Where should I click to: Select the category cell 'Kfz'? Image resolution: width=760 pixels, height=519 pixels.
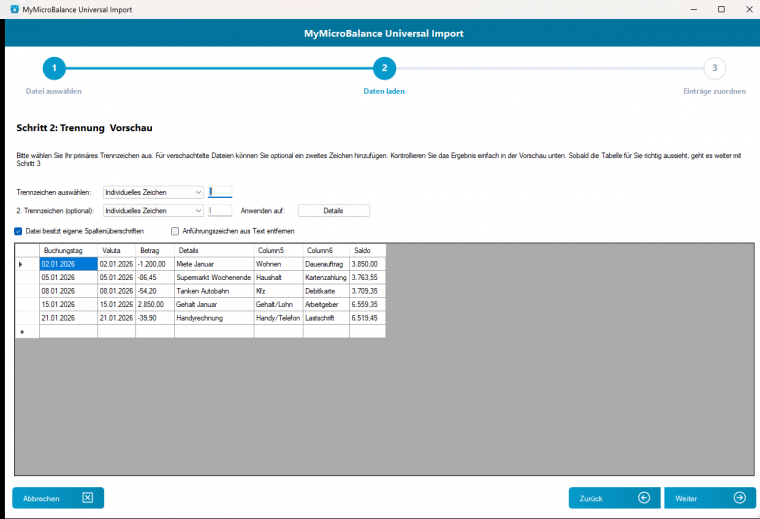pyautogui.click(x=278, y=291)
